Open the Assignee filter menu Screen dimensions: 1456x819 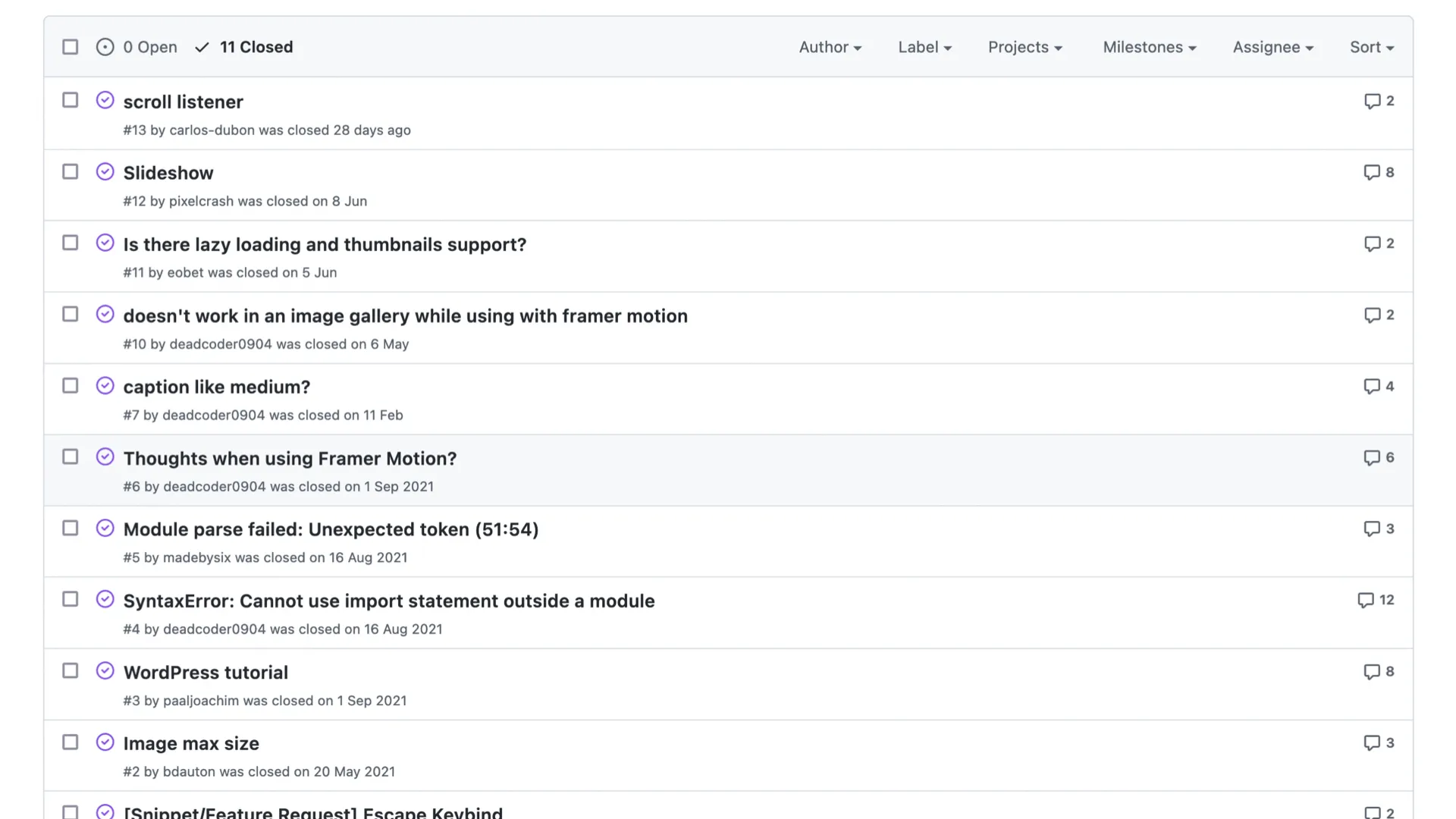coord(1272,47)
